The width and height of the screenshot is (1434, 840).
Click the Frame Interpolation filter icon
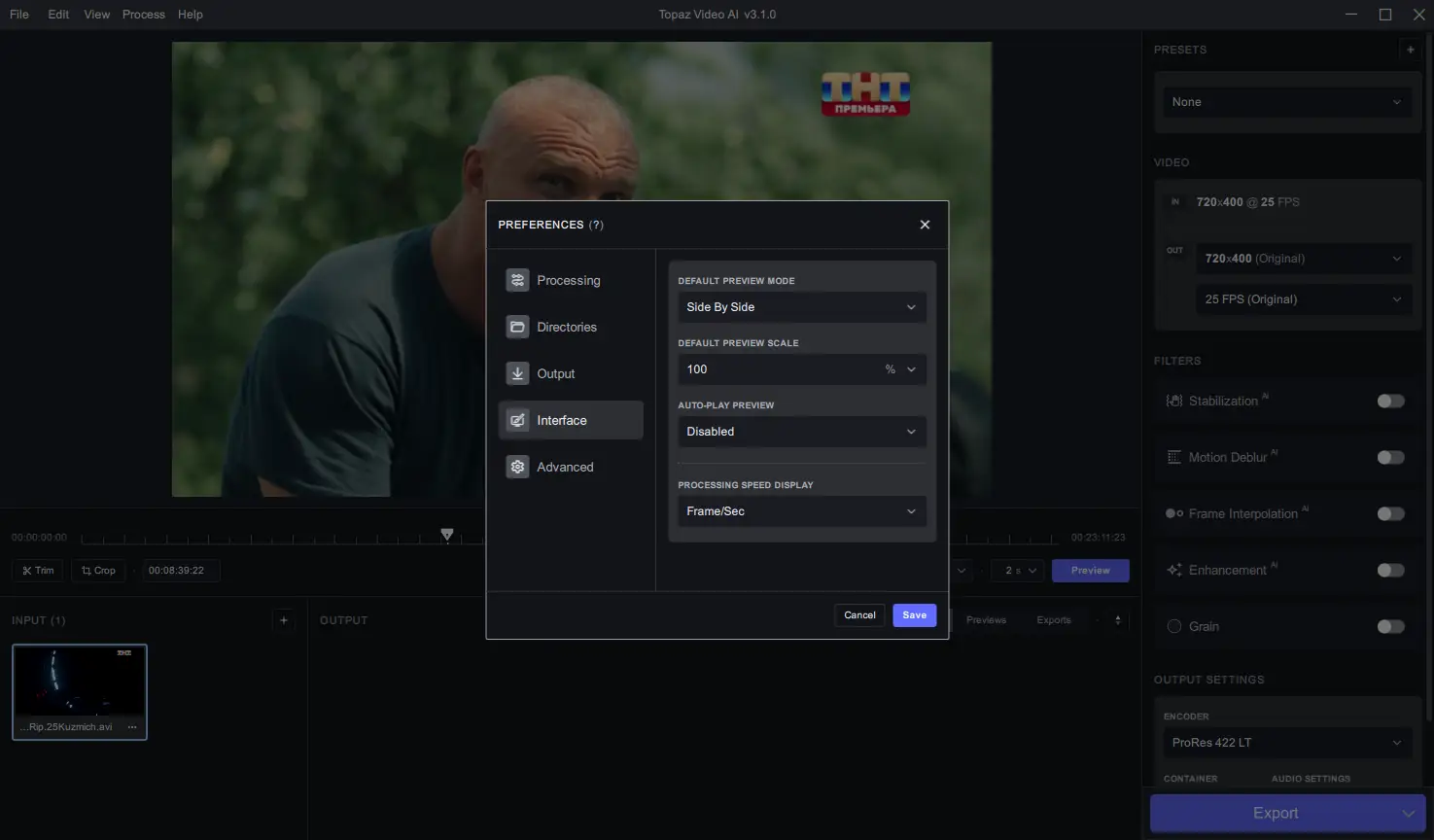(x=1174, y=513)
